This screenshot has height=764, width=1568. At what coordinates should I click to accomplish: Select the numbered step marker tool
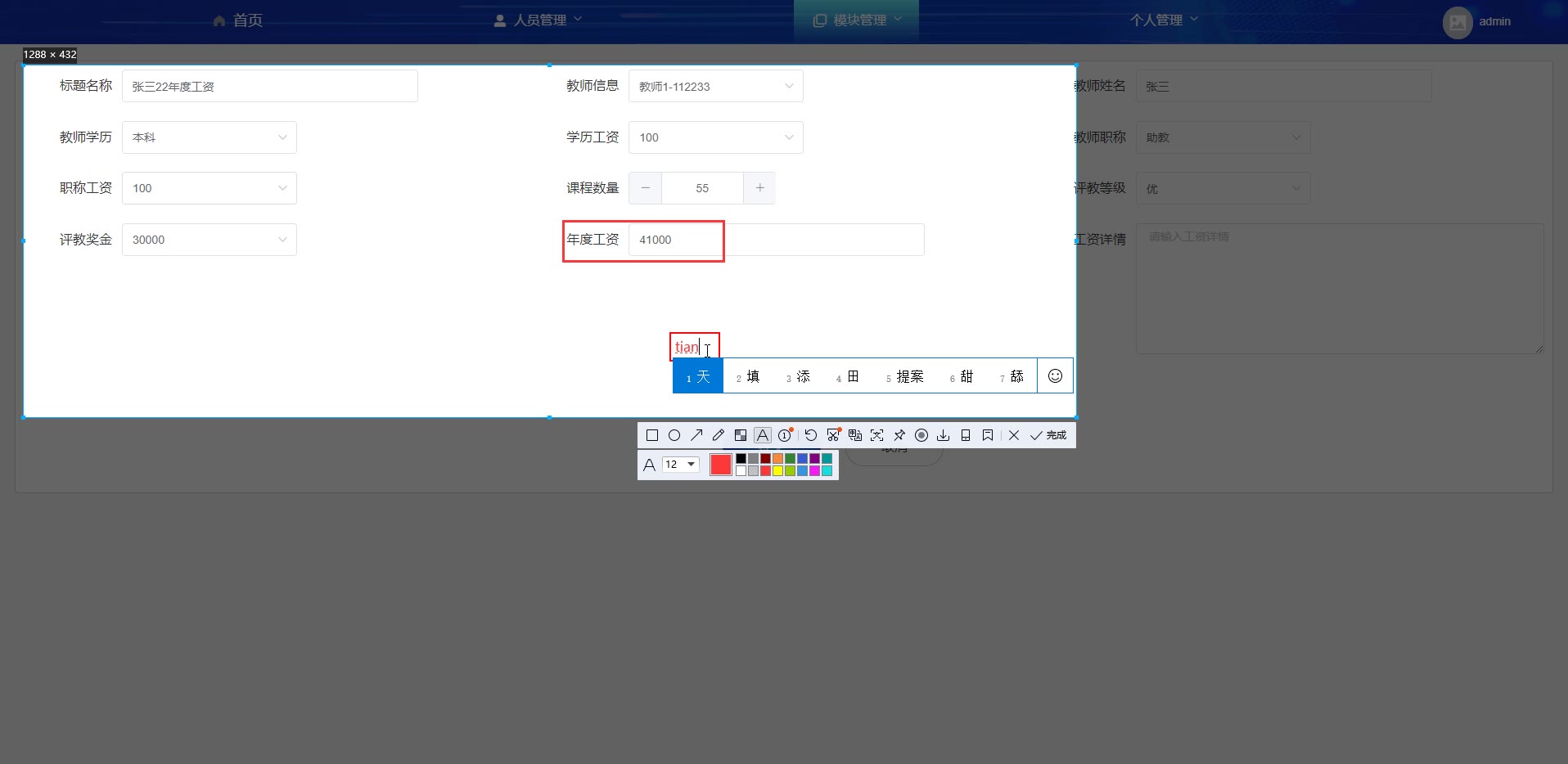[x=785, y=435]
